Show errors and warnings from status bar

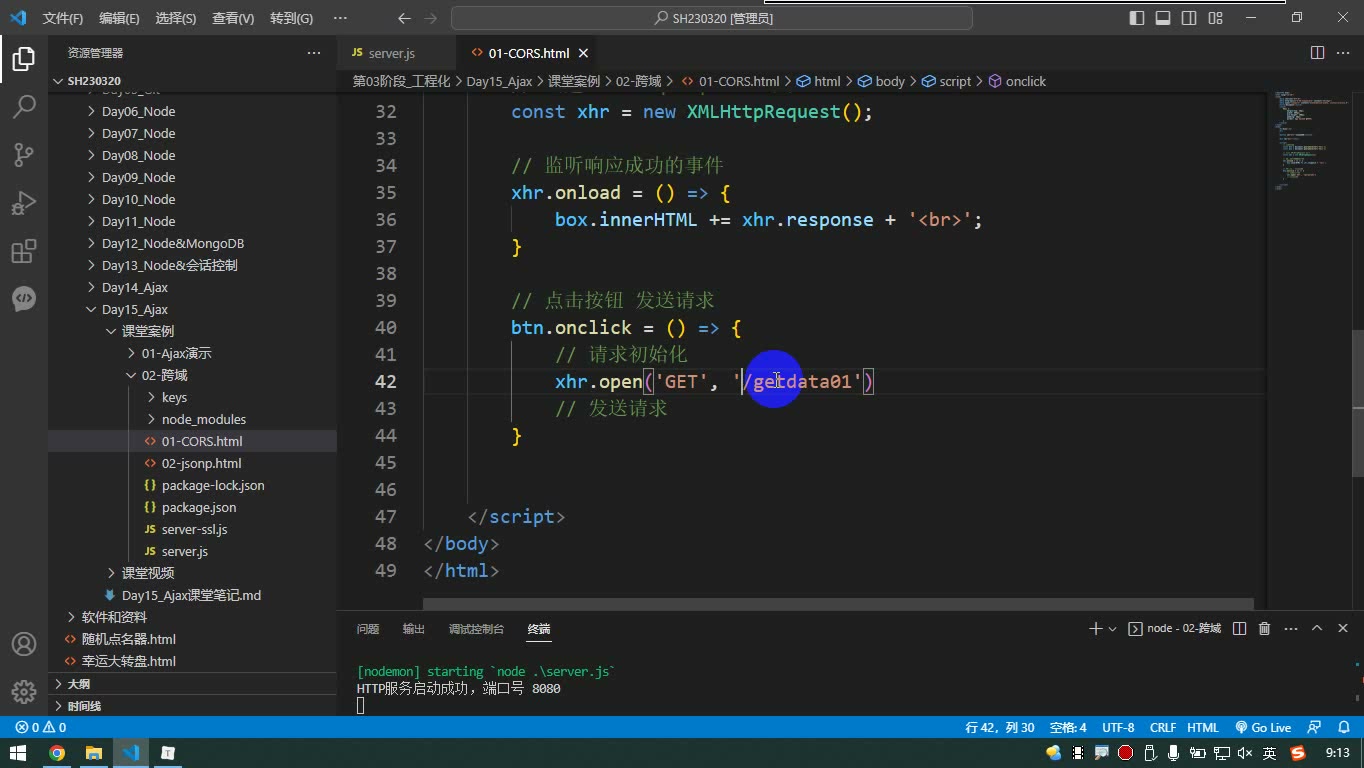[41, 727]
